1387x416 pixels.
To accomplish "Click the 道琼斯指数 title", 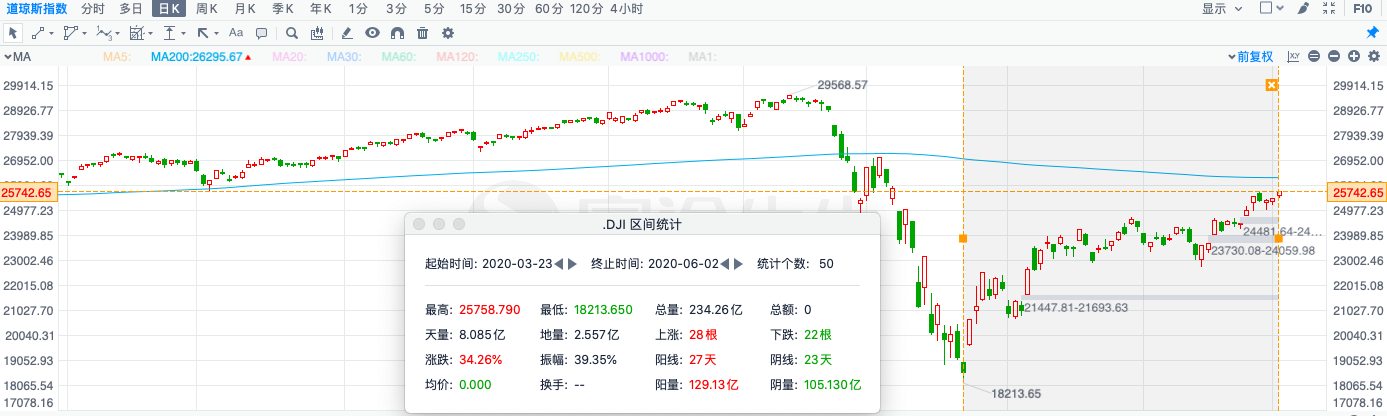I will tap(36, 8).
